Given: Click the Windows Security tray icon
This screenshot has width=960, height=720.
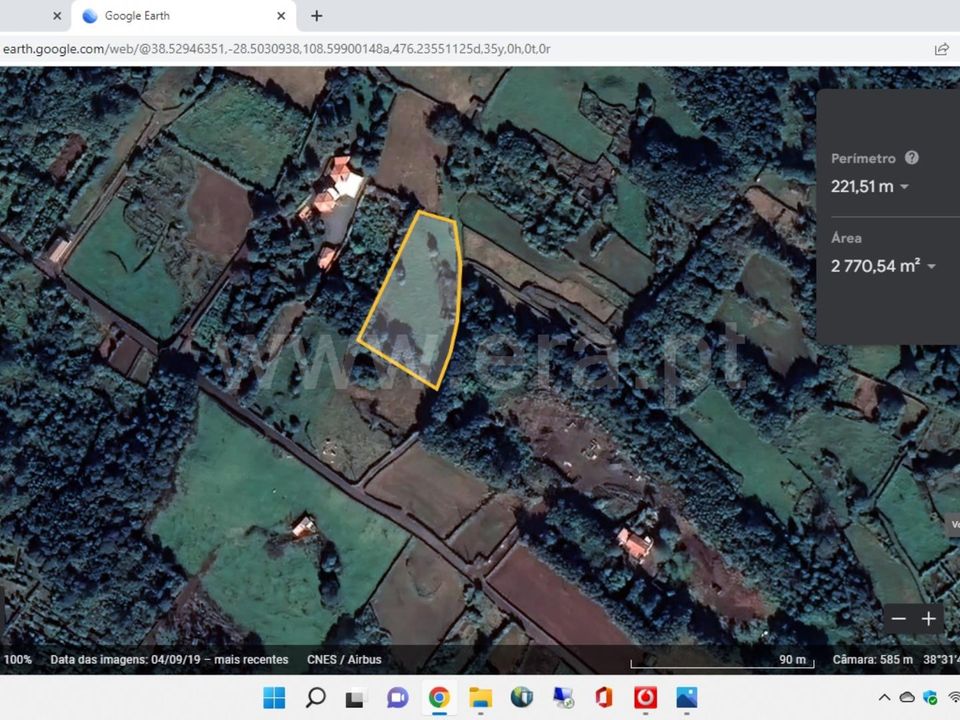Looking at the screenshot, I should pos(931,697).
